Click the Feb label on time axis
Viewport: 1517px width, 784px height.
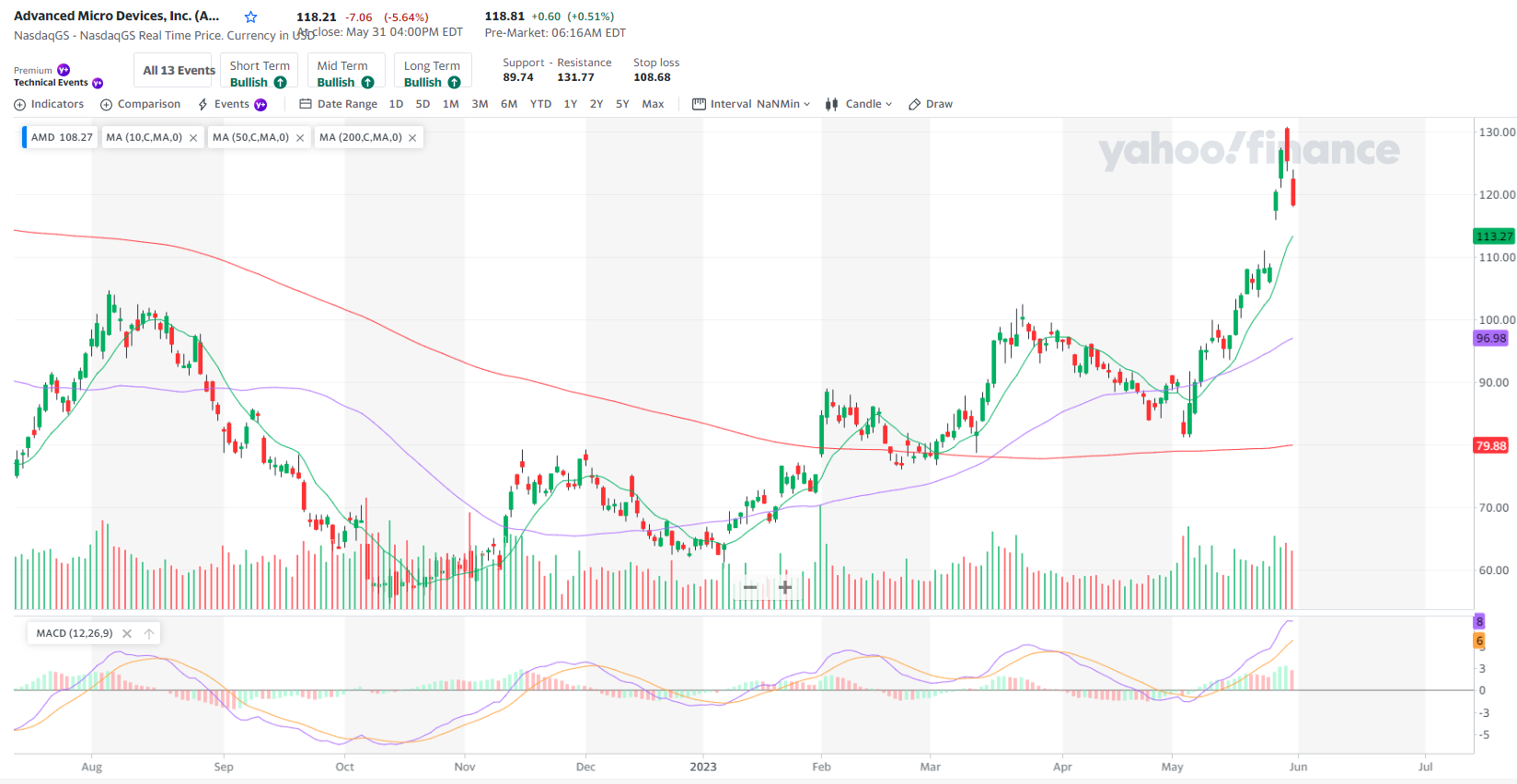click(x=821, y=767)
